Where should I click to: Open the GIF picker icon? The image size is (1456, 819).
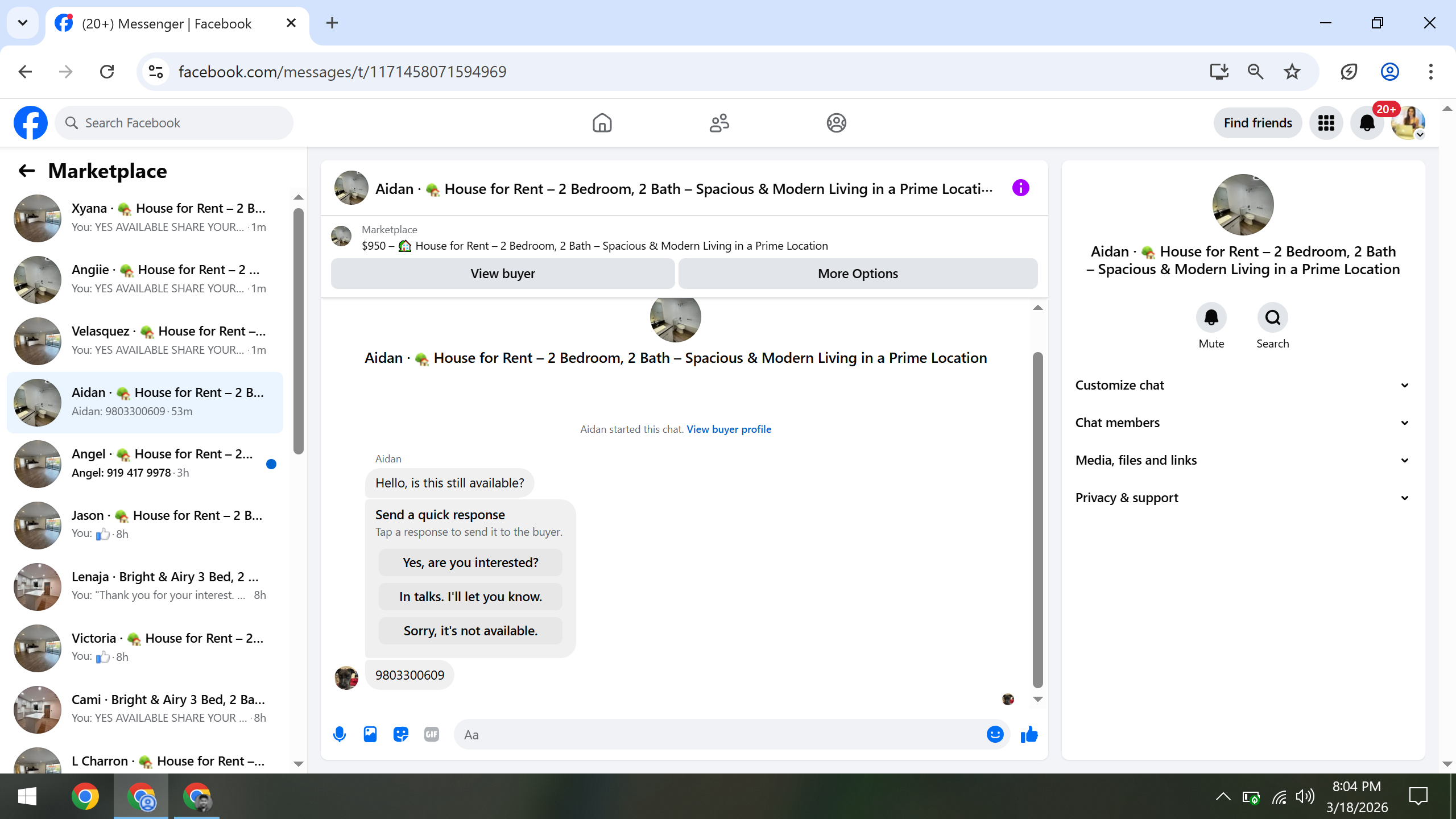(x=432, y=734)
